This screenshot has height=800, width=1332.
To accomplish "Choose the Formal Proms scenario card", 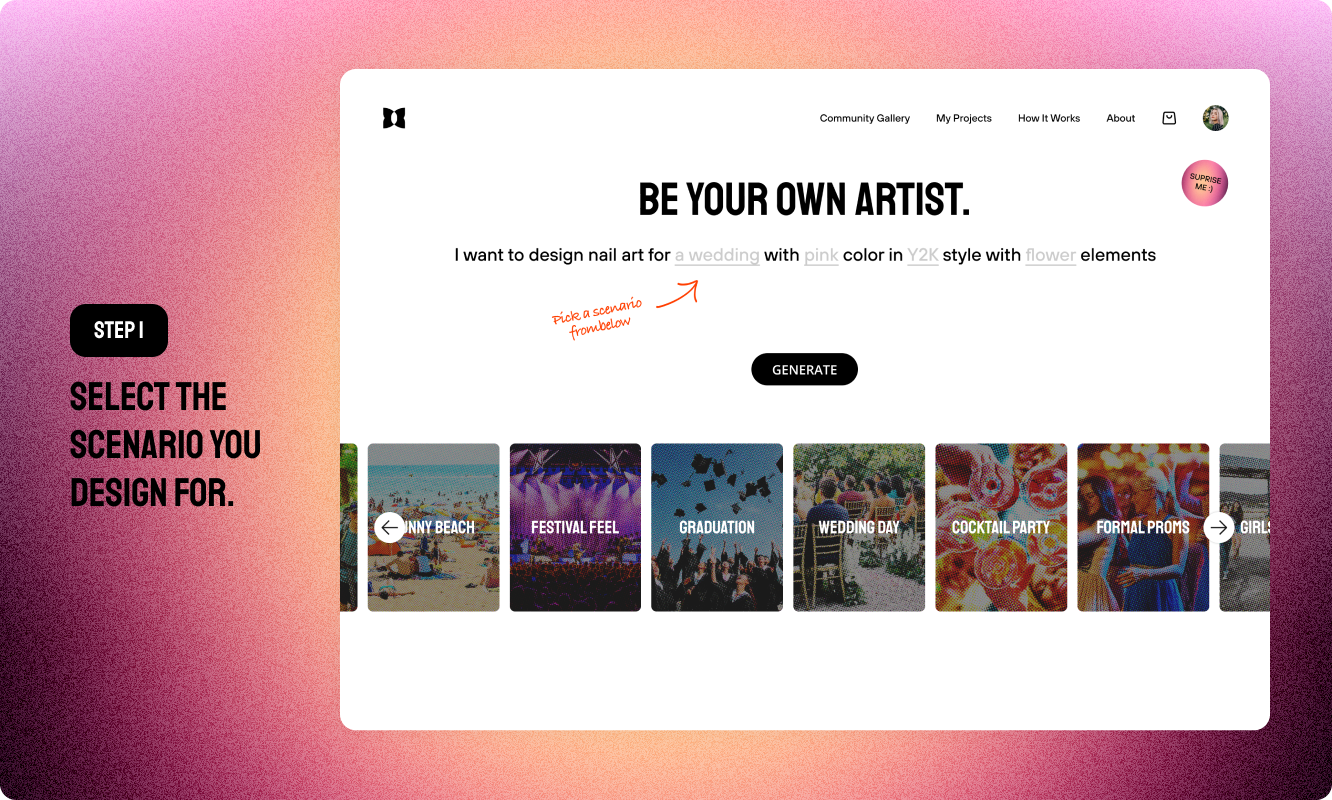I will point(1143,527).
